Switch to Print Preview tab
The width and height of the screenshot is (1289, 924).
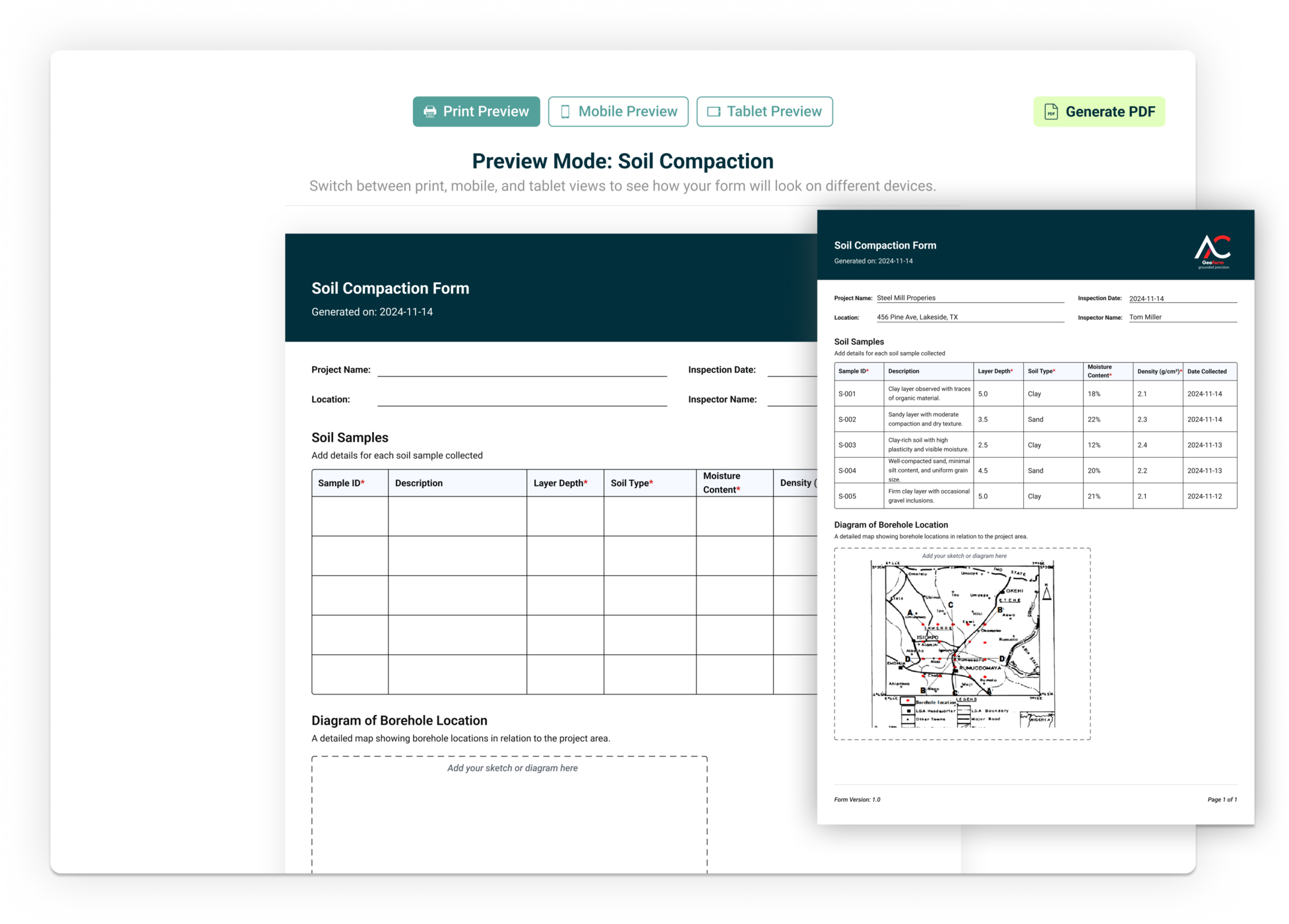pyautogui.click(x=476, y=111)
